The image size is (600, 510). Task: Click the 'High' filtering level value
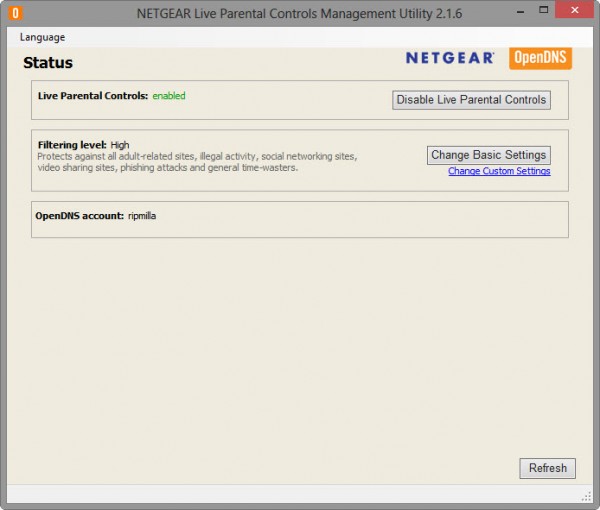[x=120, y=145]
